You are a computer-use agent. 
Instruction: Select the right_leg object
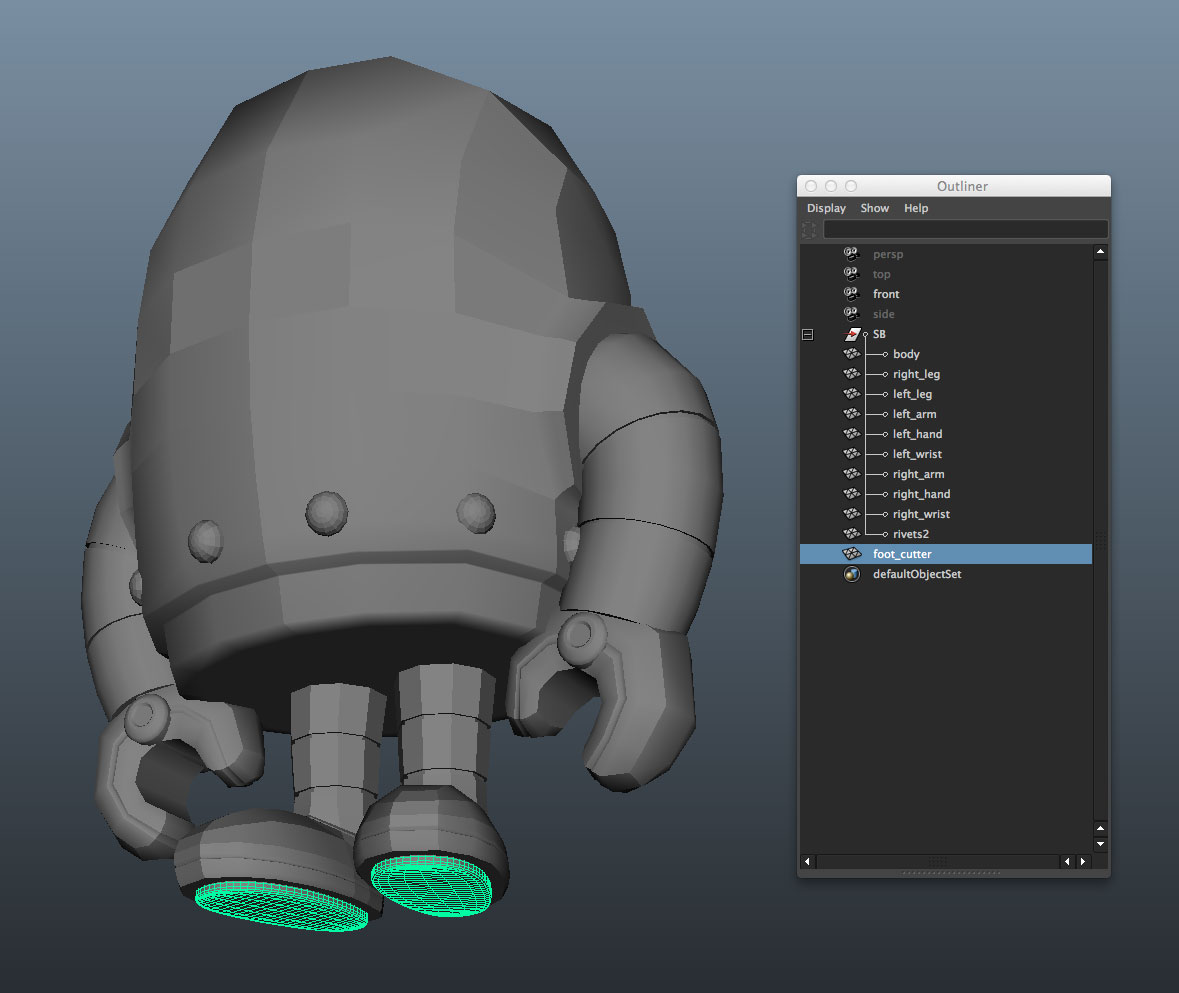916,374
